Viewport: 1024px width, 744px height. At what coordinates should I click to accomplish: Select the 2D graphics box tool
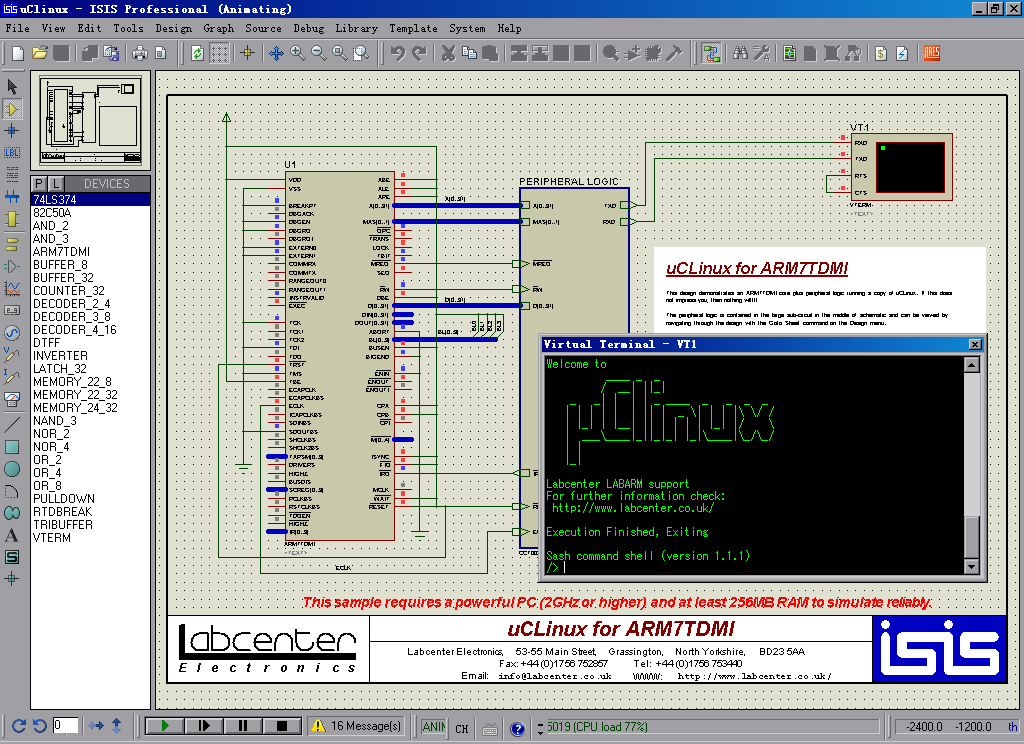(x=12, y=447)
